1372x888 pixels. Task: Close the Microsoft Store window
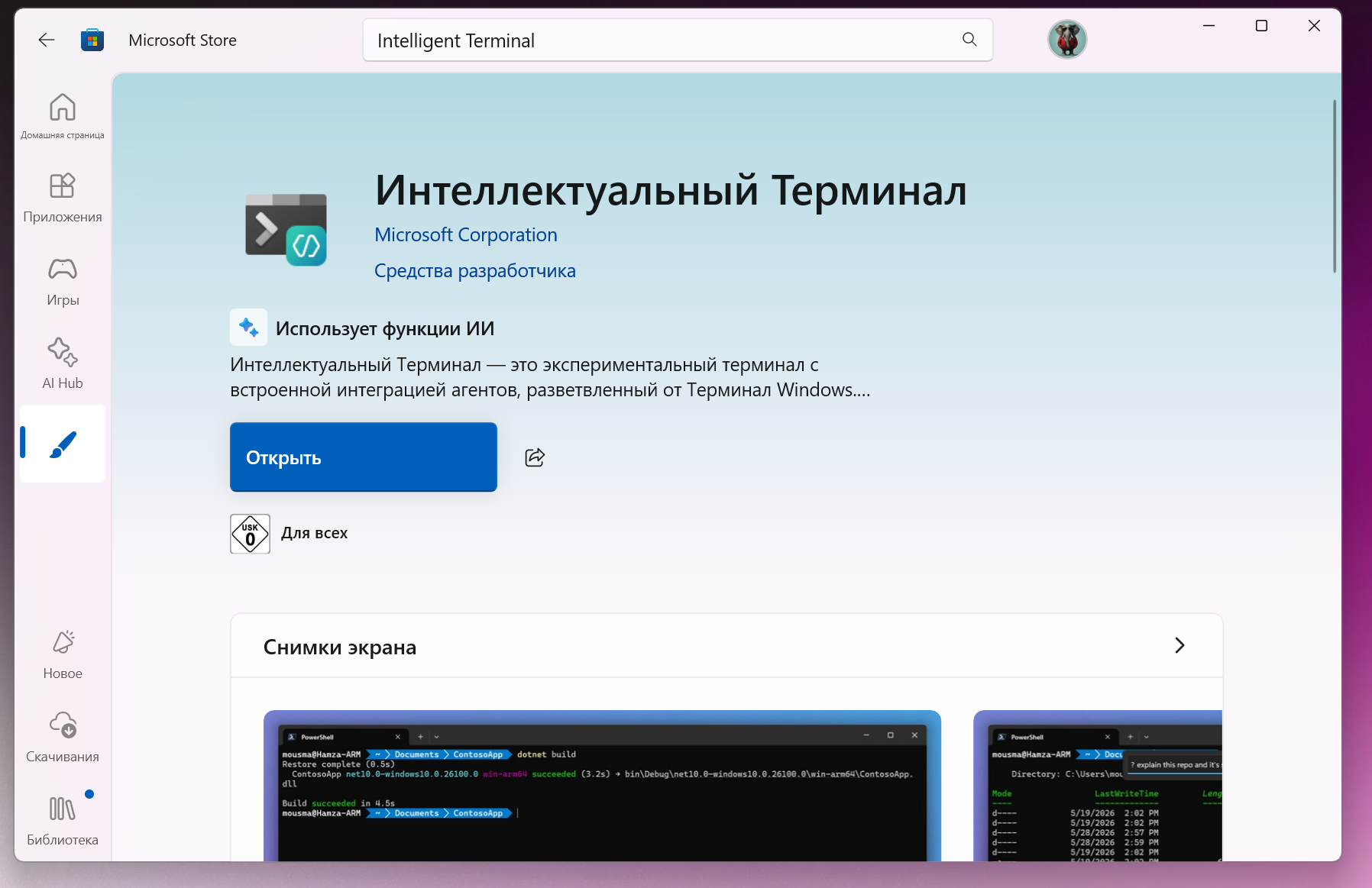click(1315, 26)
